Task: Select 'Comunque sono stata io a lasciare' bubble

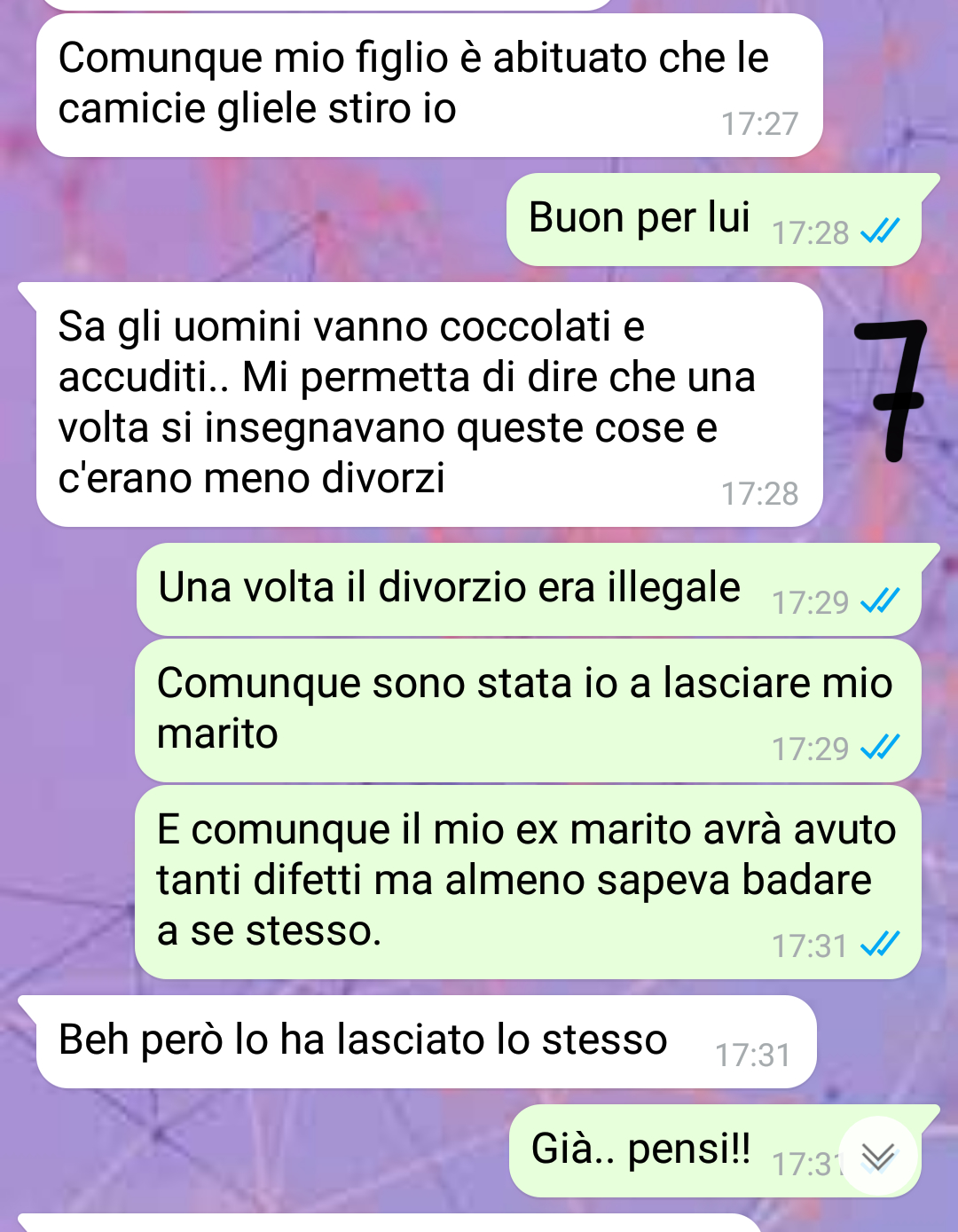Action: [x=528, y=710]
